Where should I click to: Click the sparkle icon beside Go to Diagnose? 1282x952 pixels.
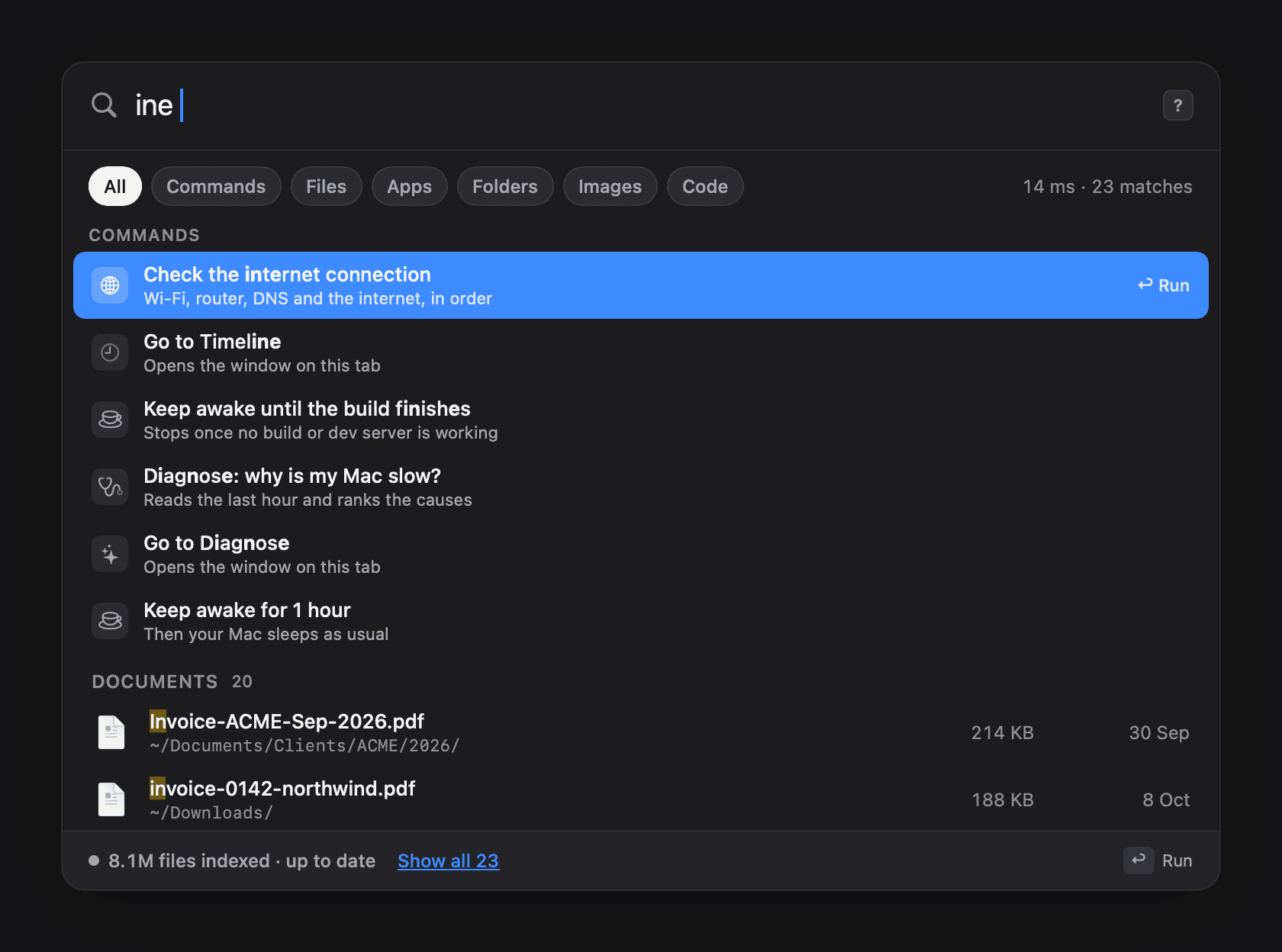110,554
